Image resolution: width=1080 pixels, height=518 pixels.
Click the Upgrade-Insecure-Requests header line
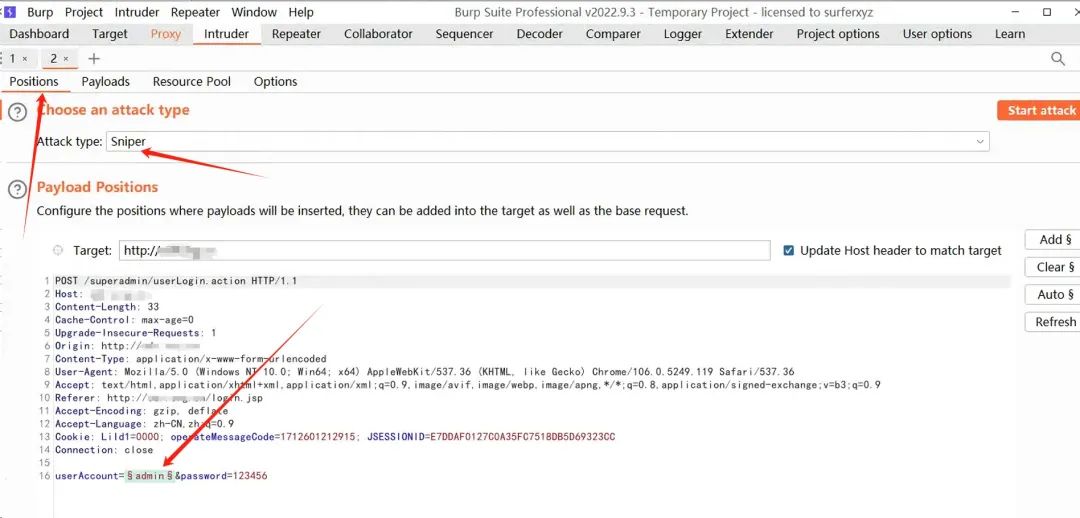pos(136,333)
